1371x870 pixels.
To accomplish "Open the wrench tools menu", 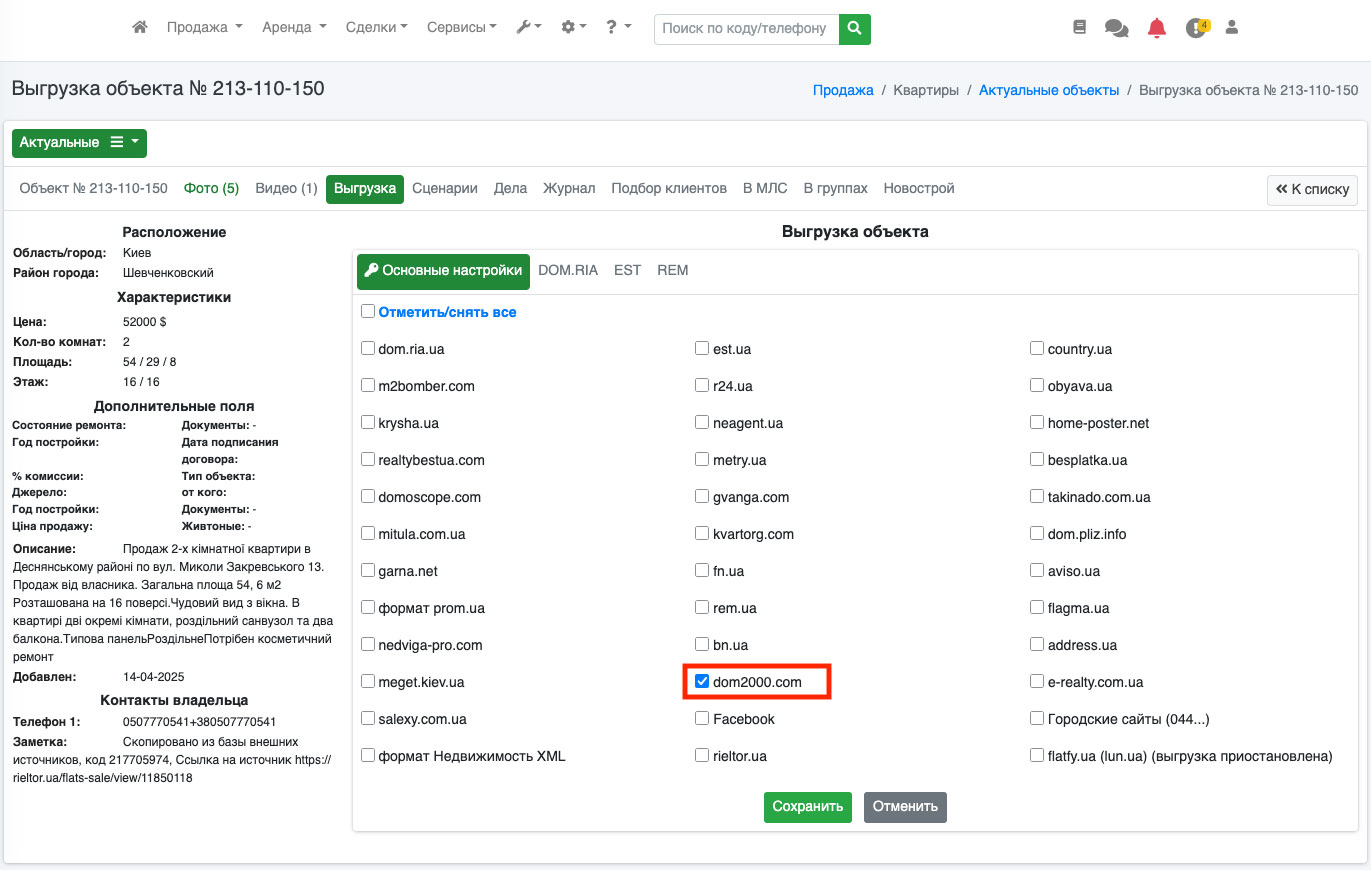I will click(528, 28).
